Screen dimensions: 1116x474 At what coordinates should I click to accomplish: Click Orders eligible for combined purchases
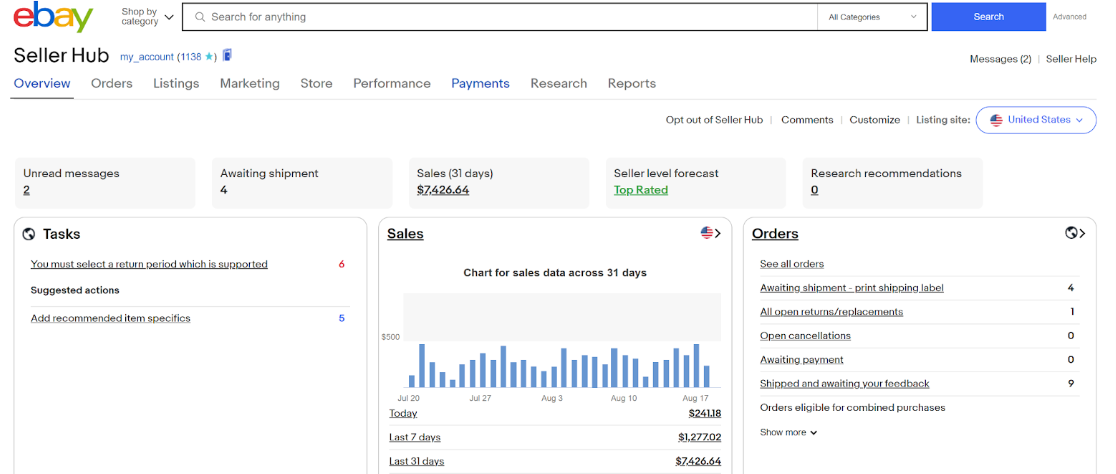coord(853,408)
